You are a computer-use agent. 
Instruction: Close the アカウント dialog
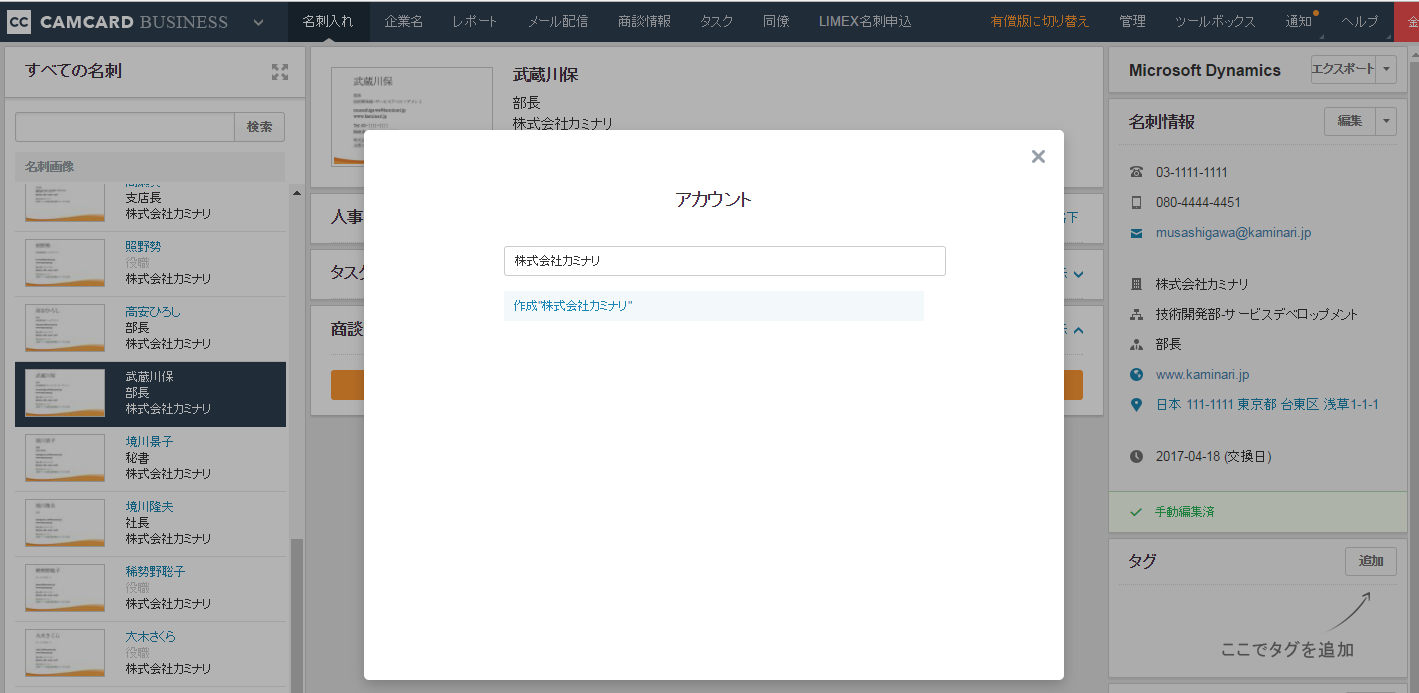pos(1038,156)
